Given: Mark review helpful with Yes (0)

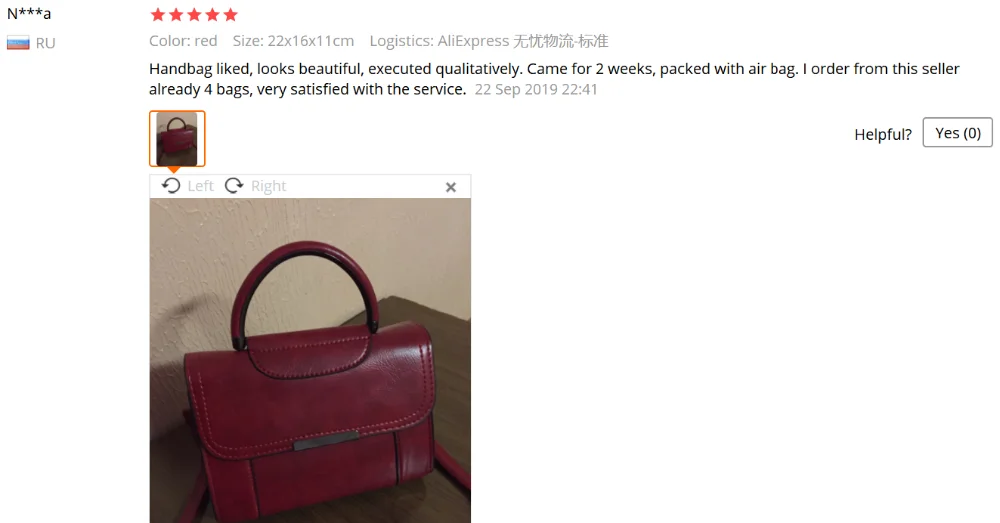Looking at the screenshot, I should 957,133.
